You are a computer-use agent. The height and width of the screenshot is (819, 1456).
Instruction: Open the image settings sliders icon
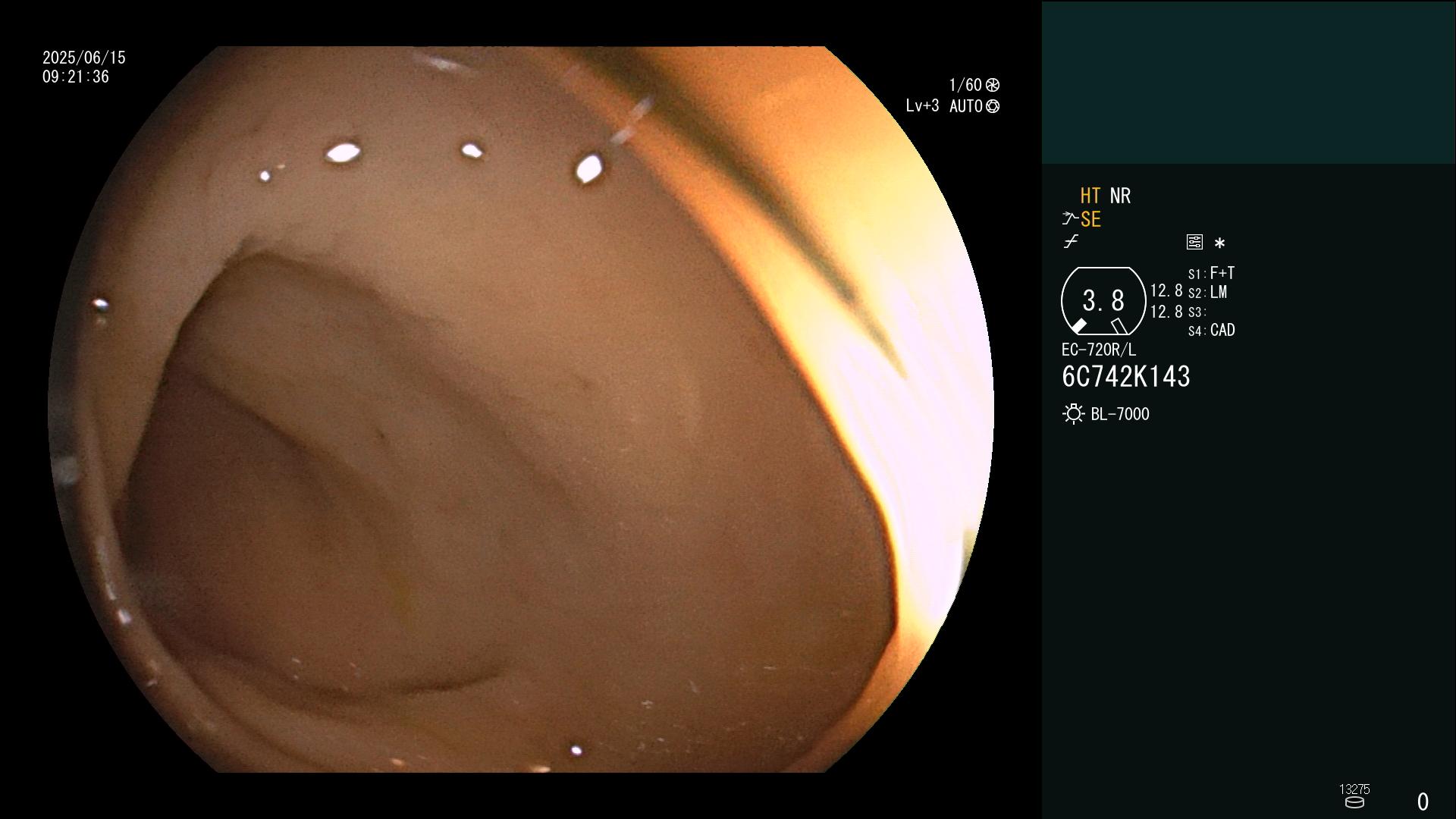click(1194, 242)
